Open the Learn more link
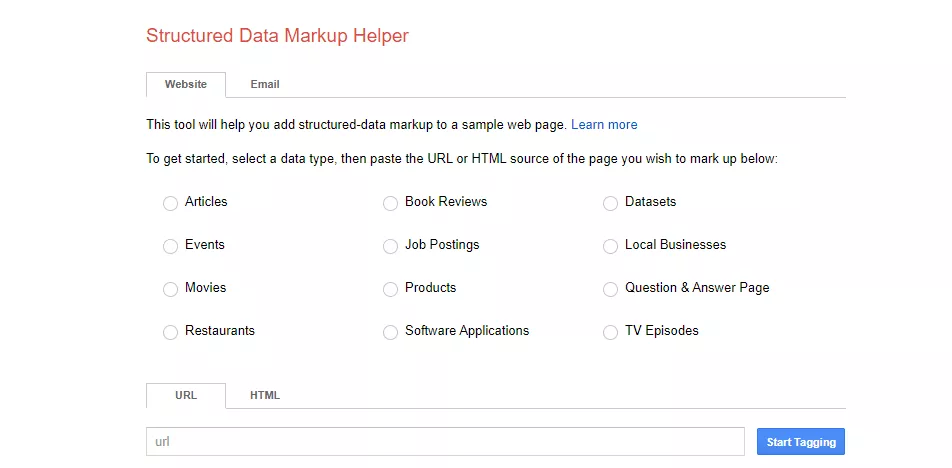This screenshot has width=952, height=468. click(604, 124)
